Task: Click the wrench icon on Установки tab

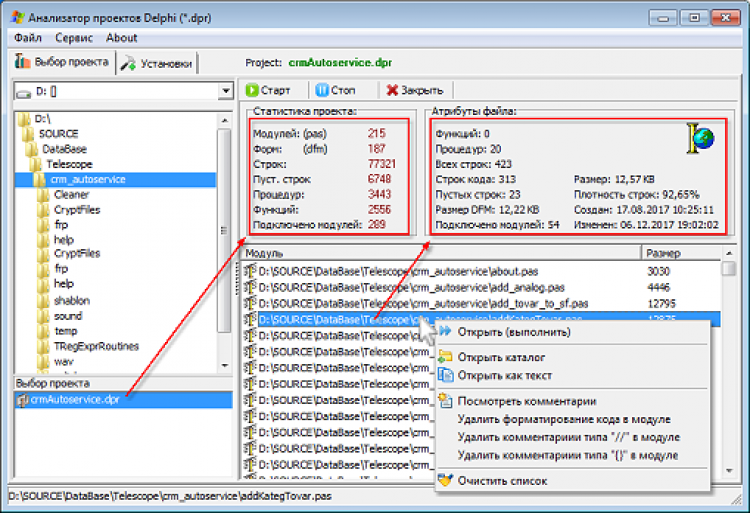Action: pos(128,63)
